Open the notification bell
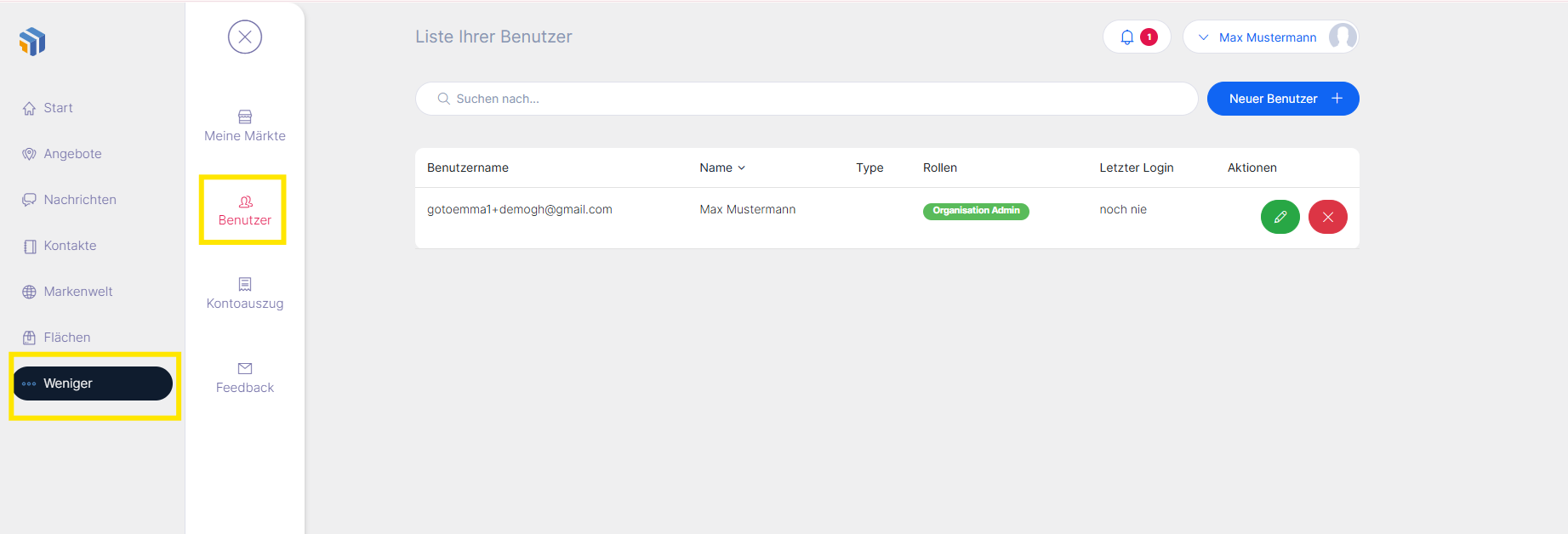The height and width of the screenshot is (534, 1568). pos(1127,37)
